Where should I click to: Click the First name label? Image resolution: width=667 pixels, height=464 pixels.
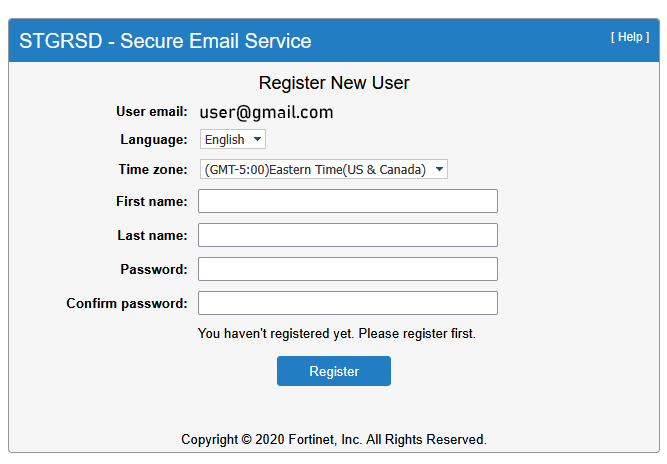pyautogui.click(x=151, y=201)
